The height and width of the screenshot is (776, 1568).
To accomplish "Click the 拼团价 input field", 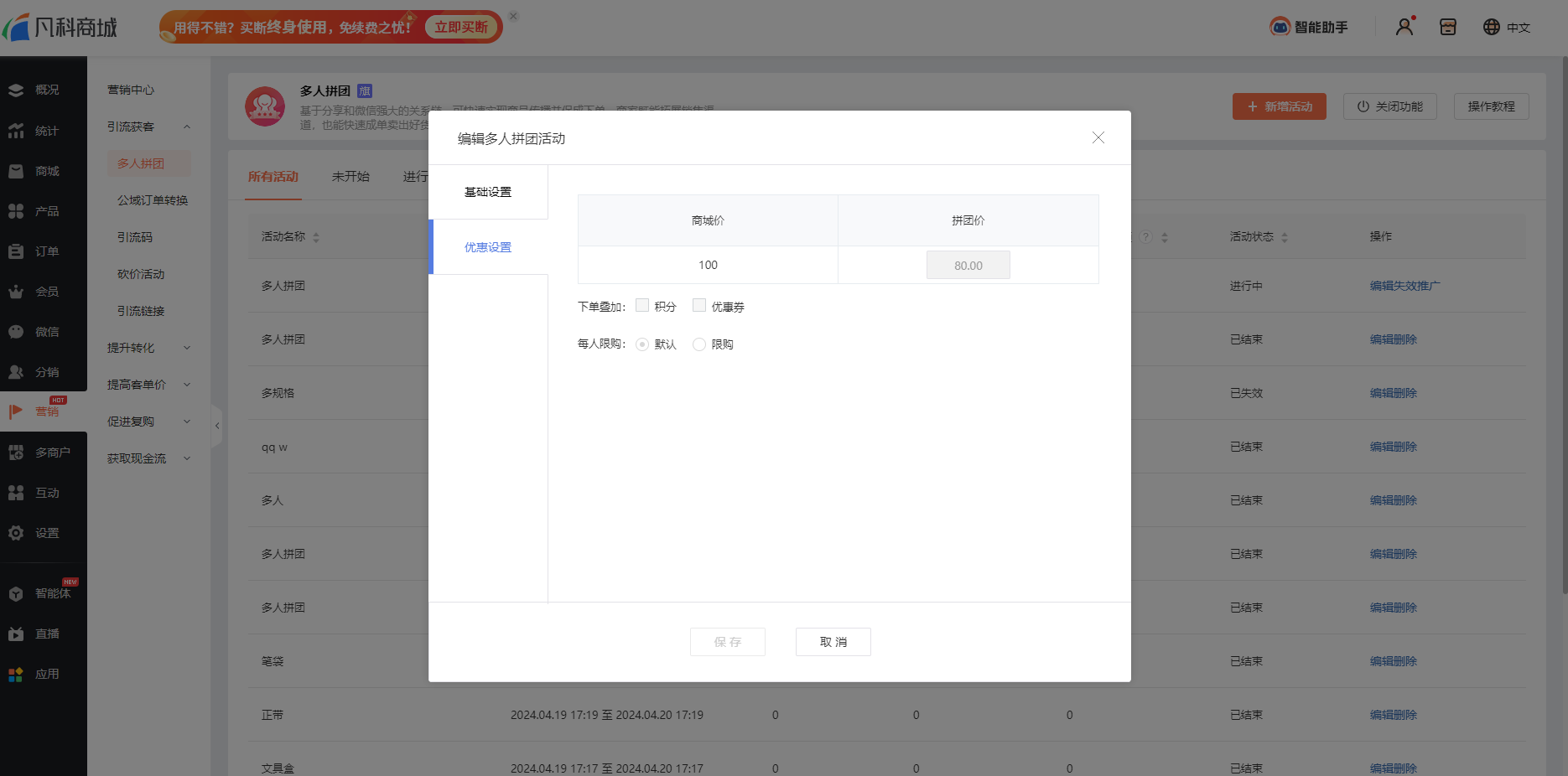I will click(968, 265).
